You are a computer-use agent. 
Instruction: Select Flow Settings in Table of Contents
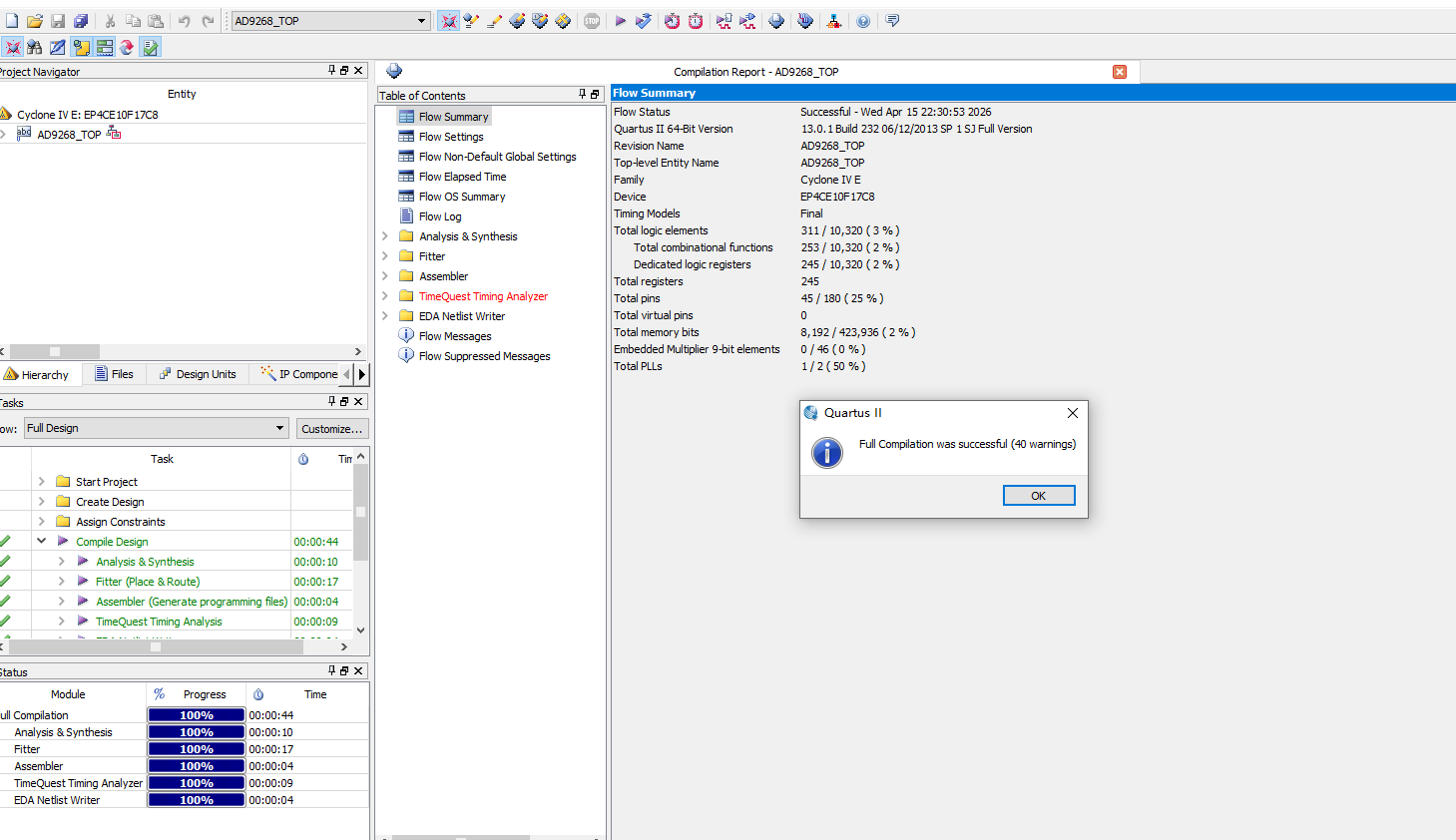tap(451, 137)
